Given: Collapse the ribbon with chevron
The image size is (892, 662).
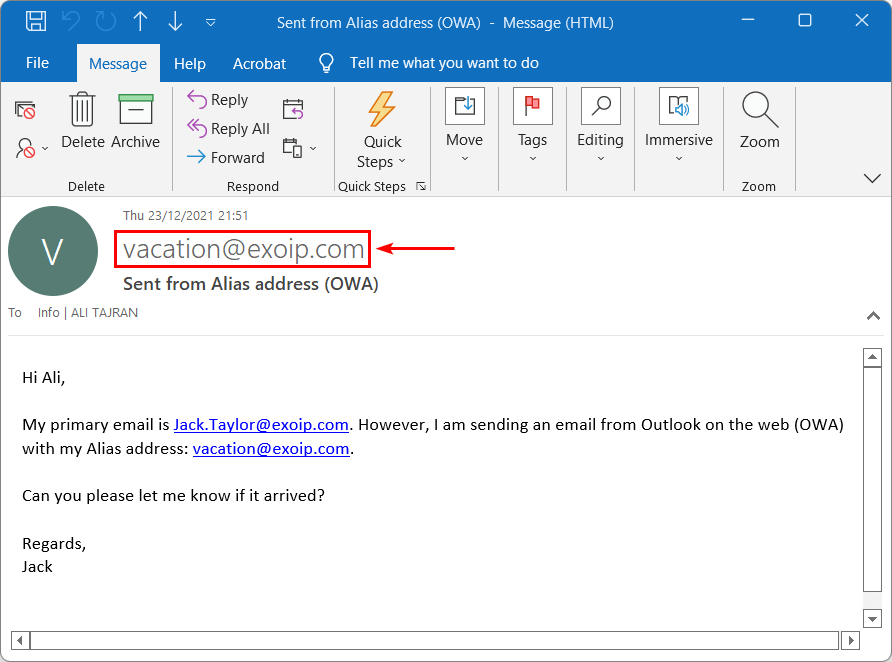Looking at the screenshot, I should point(872,179).
